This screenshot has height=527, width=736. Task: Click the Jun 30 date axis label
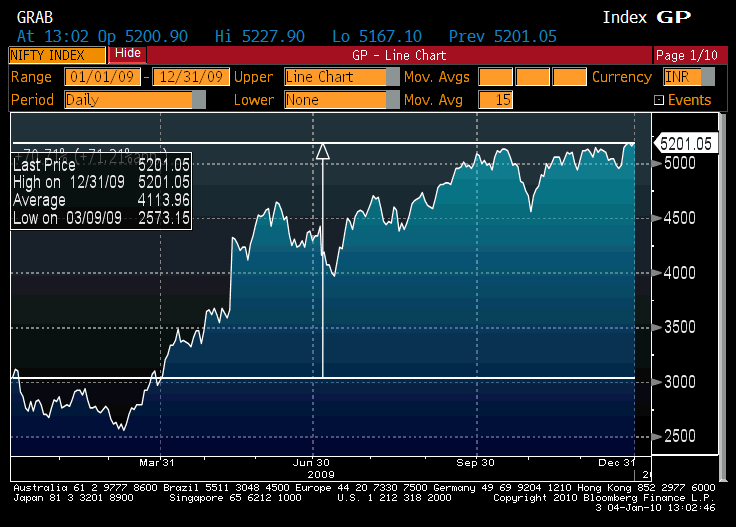click(314, 463)
